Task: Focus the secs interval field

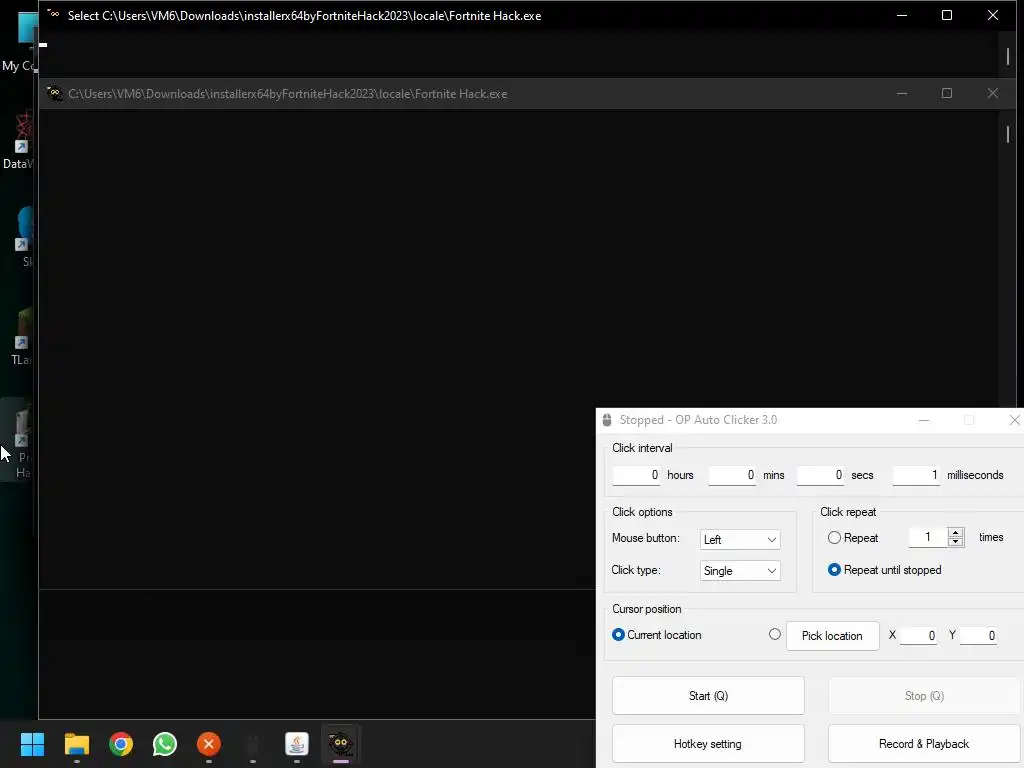Action: point(820,475)
